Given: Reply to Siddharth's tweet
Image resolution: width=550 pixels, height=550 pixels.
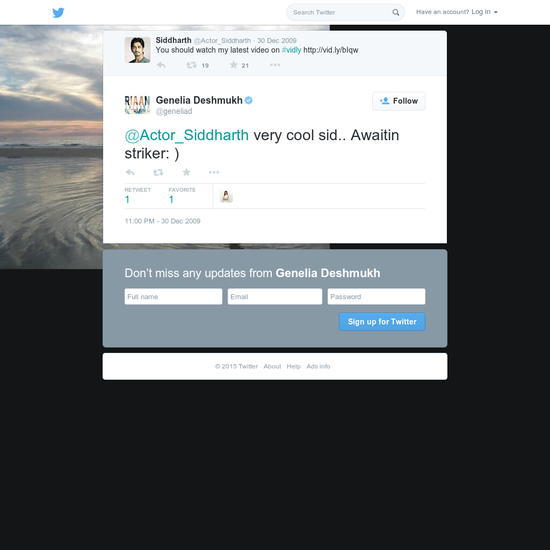Looking at the screenshot, I should click(161, 65).
